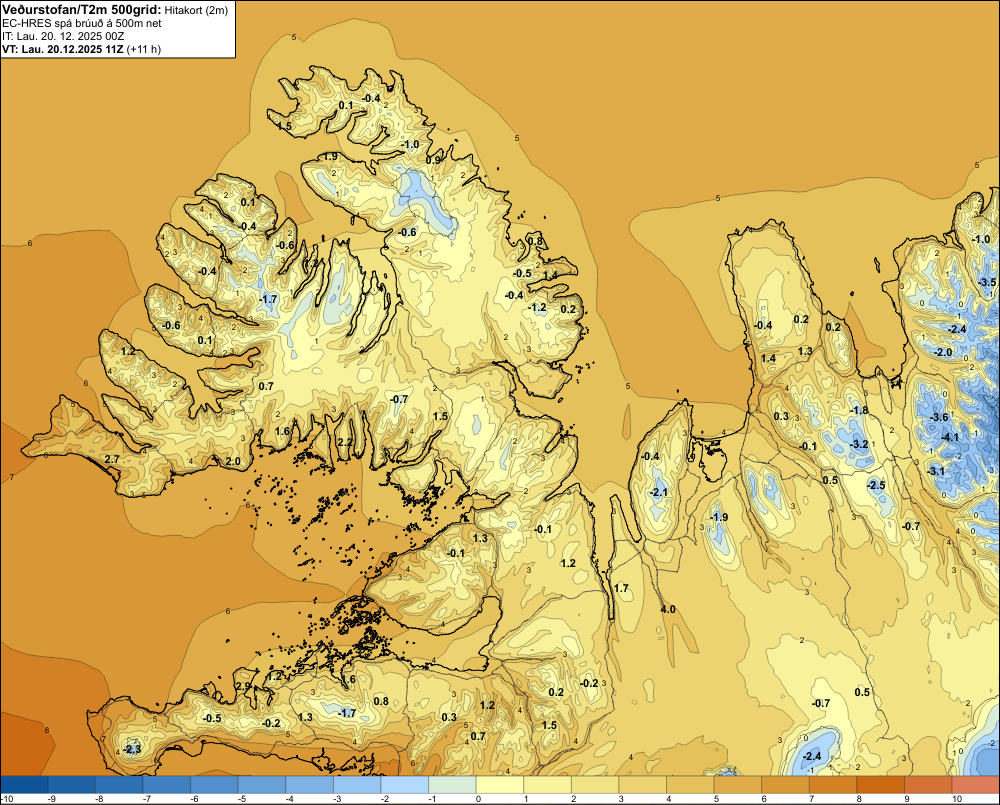Viewport: 1000px width, 805px height.
Task: Click the -8 tick label on the color scale
Action: pos(99,799)
